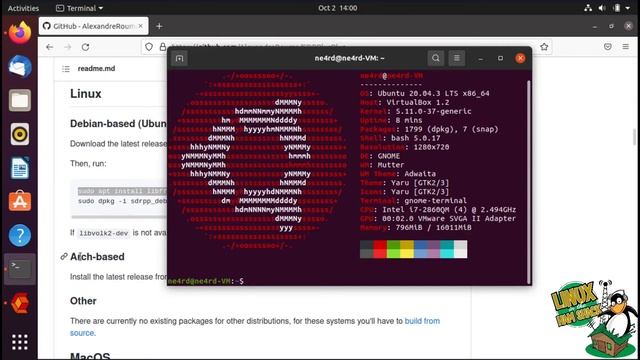Viewport: 640px width, 360px height.
Task: Open the Pocket save icon in Firefox
Action: click(608, 47)
